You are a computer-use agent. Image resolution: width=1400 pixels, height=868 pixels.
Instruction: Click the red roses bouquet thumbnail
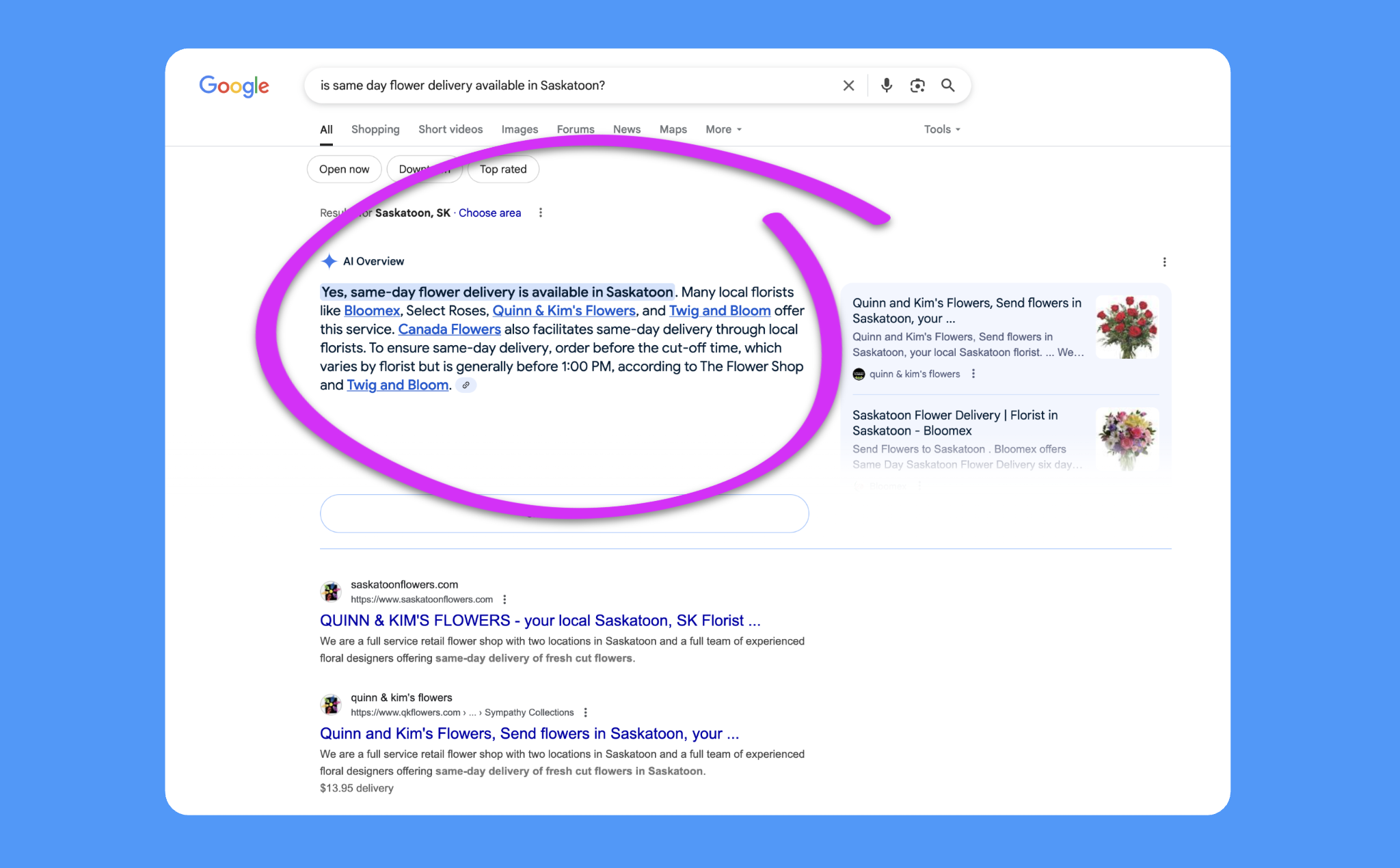(1127, 327)
